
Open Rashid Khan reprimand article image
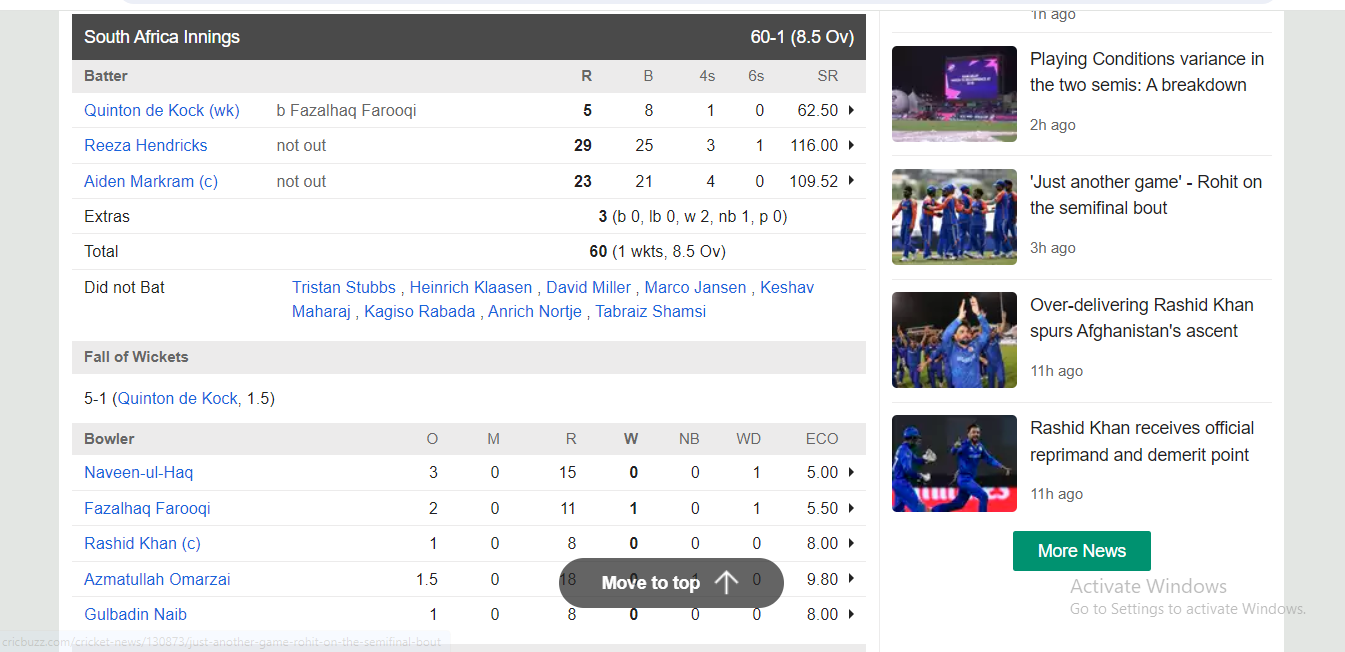pos(954,463)
